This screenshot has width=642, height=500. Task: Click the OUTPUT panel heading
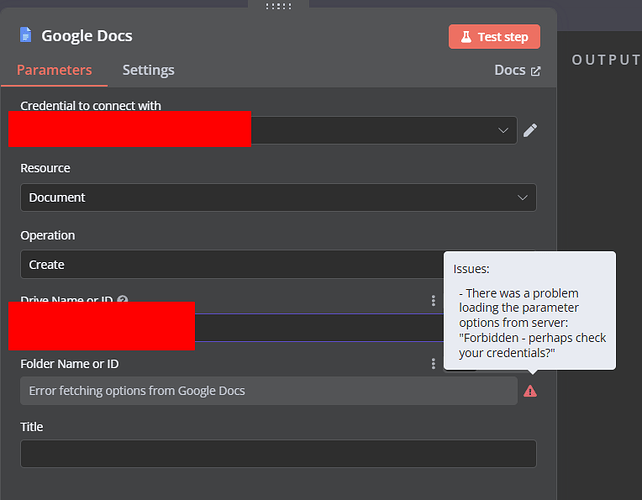pos(606,60)
